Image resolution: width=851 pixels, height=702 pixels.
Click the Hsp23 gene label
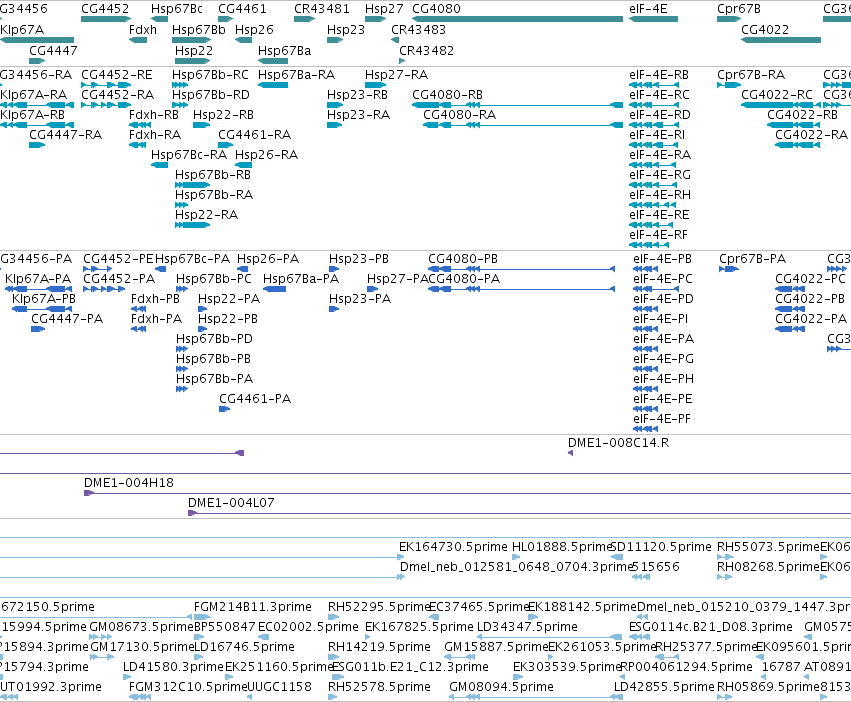pos(346,30)
